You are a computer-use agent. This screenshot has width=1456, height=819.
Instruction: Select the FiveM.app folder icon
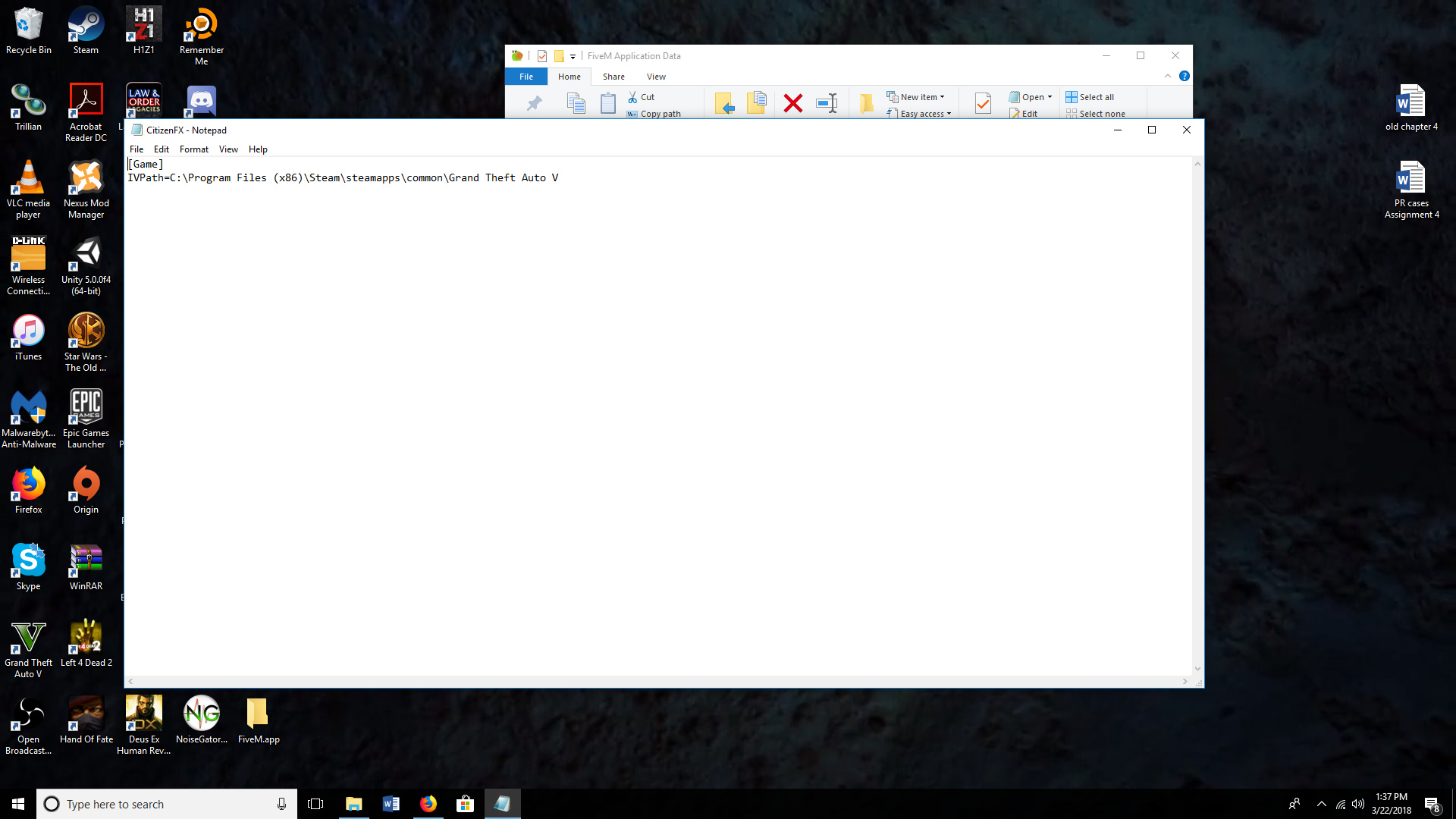click(259, 720)
